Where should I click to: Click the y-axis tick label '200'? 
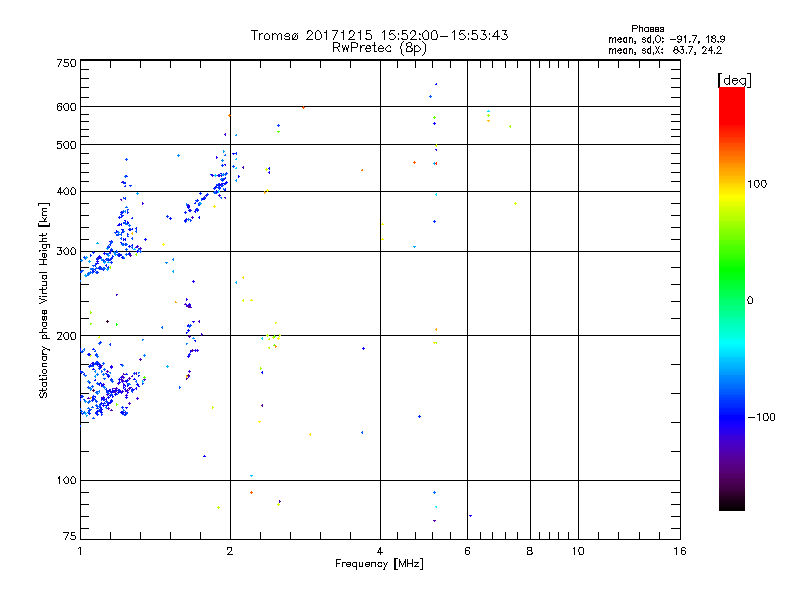pos(66,336)
